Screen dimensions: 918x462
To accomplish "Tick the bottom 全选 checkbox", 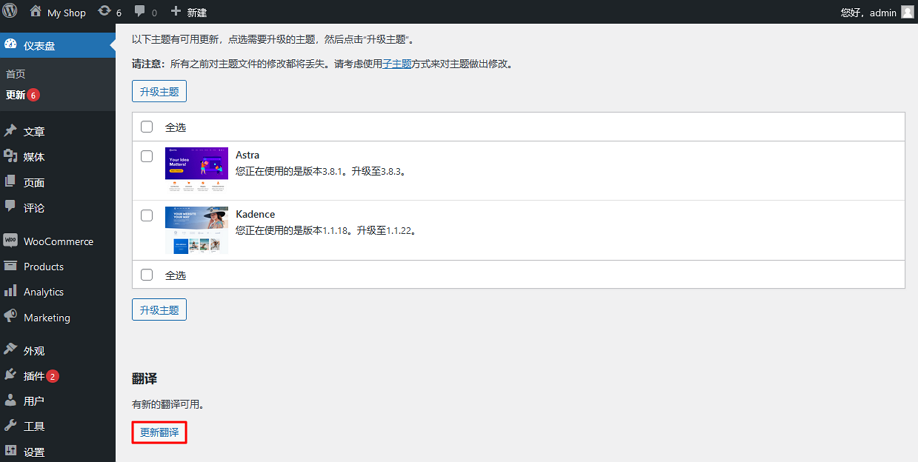I will (x=147, y=275).
